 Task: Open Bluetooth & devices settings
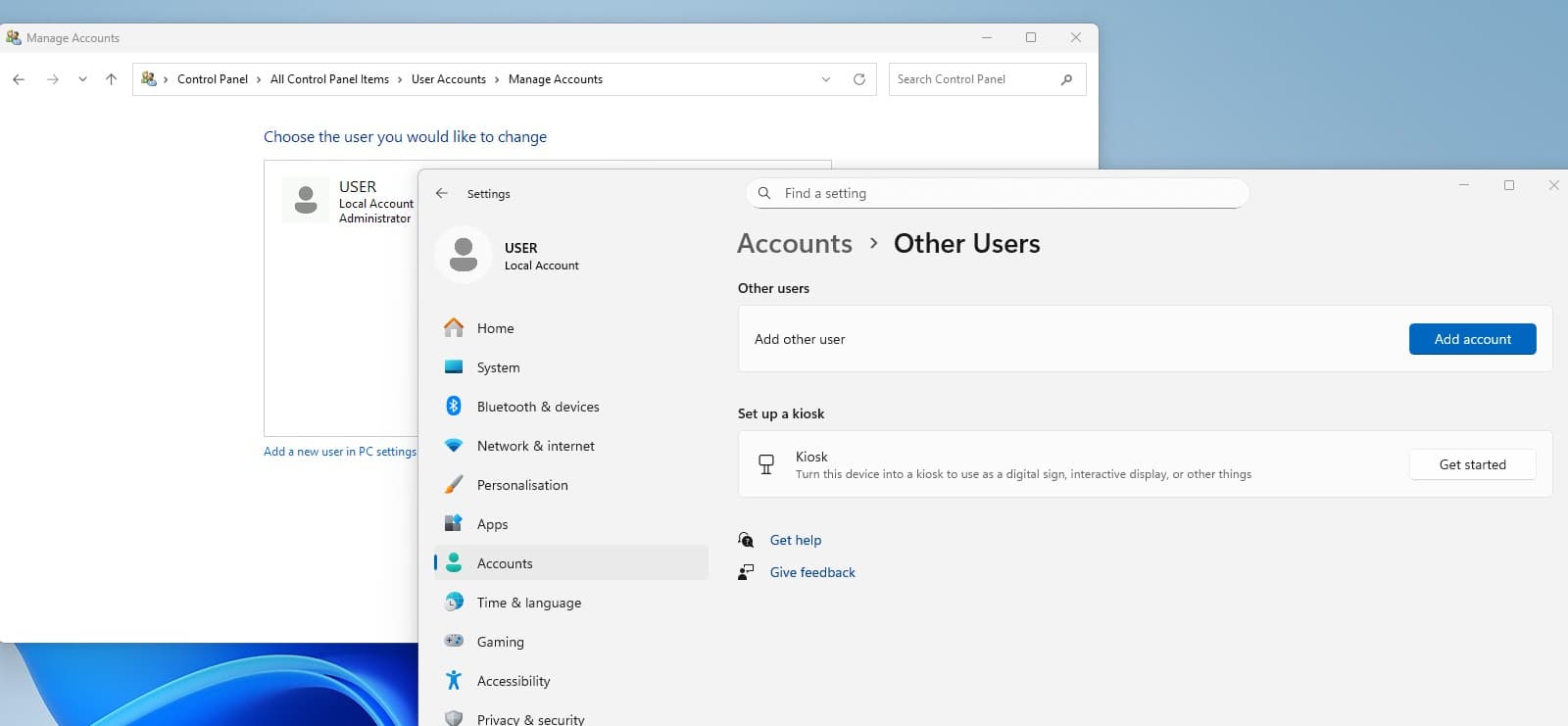(537, 407)
